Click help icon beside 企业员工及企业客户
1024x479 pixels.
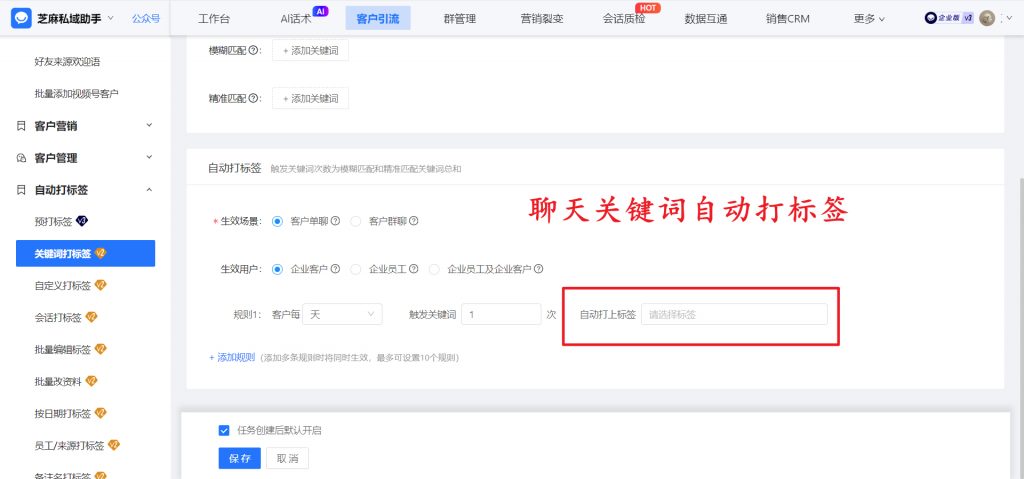538,269
